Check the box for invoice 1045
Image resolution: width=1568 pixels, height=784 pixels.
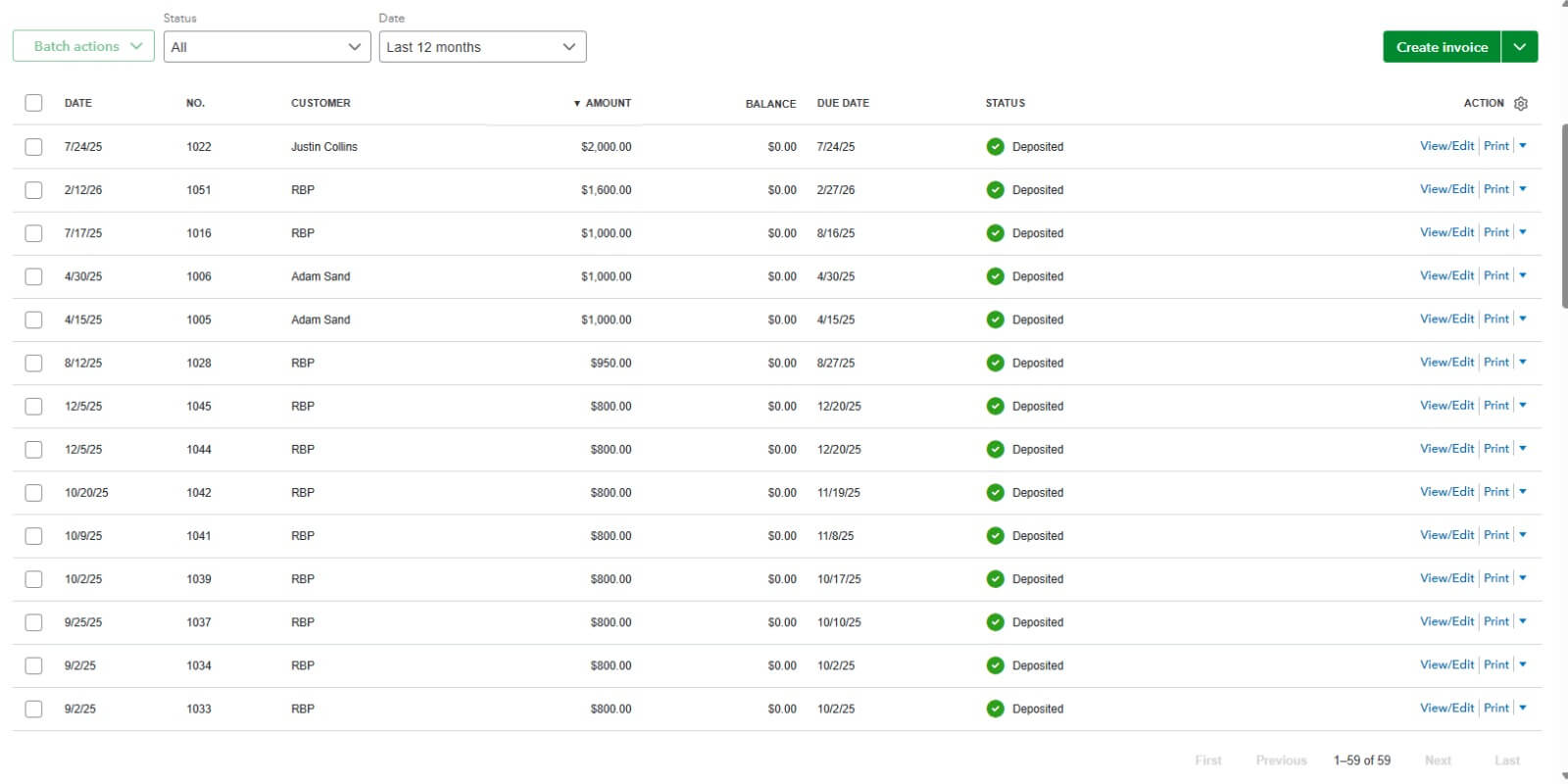coord(33,406)
